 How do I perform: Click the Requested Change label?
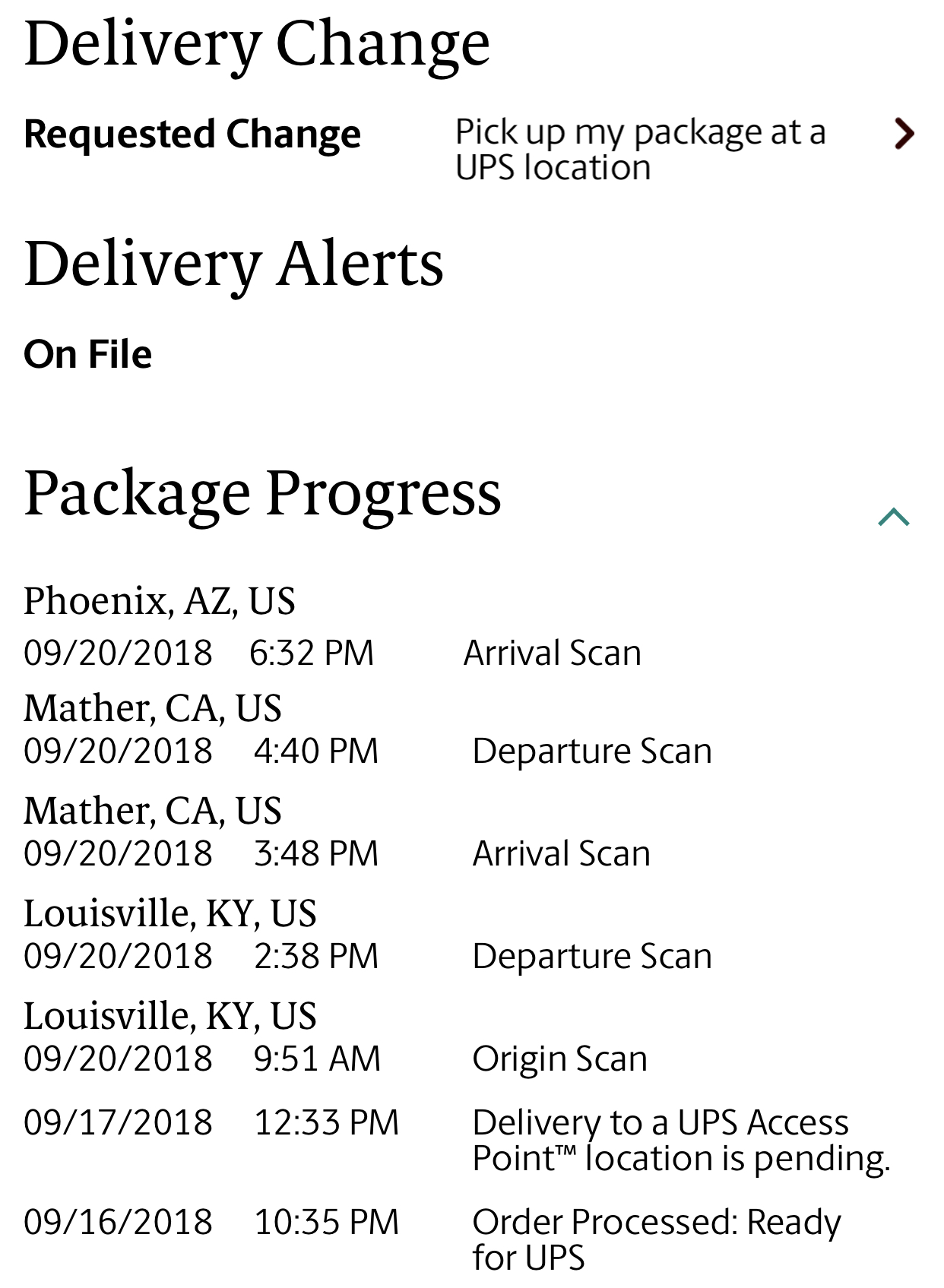pos(192,134)
